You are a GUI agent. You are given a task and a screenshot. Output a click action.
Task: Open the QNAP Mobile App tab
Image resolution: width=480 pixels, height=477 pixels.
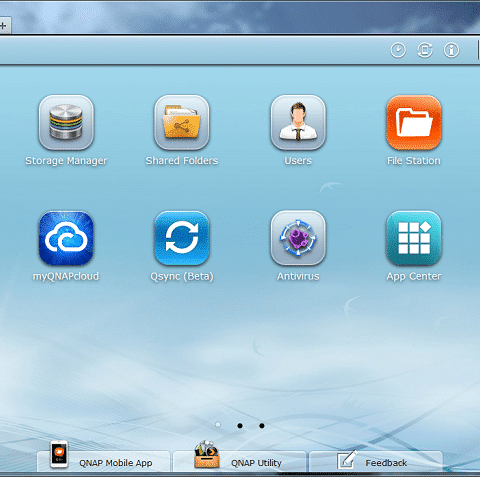[103, 461]
